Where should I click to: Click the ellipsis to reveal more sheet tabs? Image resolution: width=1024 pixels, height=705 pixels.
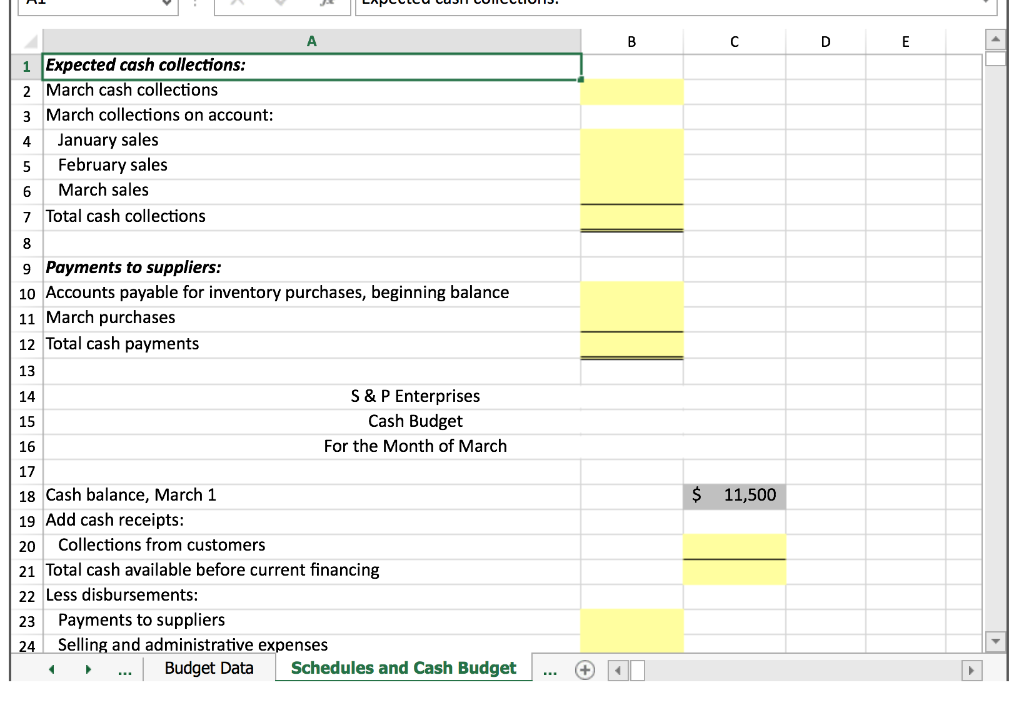[x=124, y=670]
